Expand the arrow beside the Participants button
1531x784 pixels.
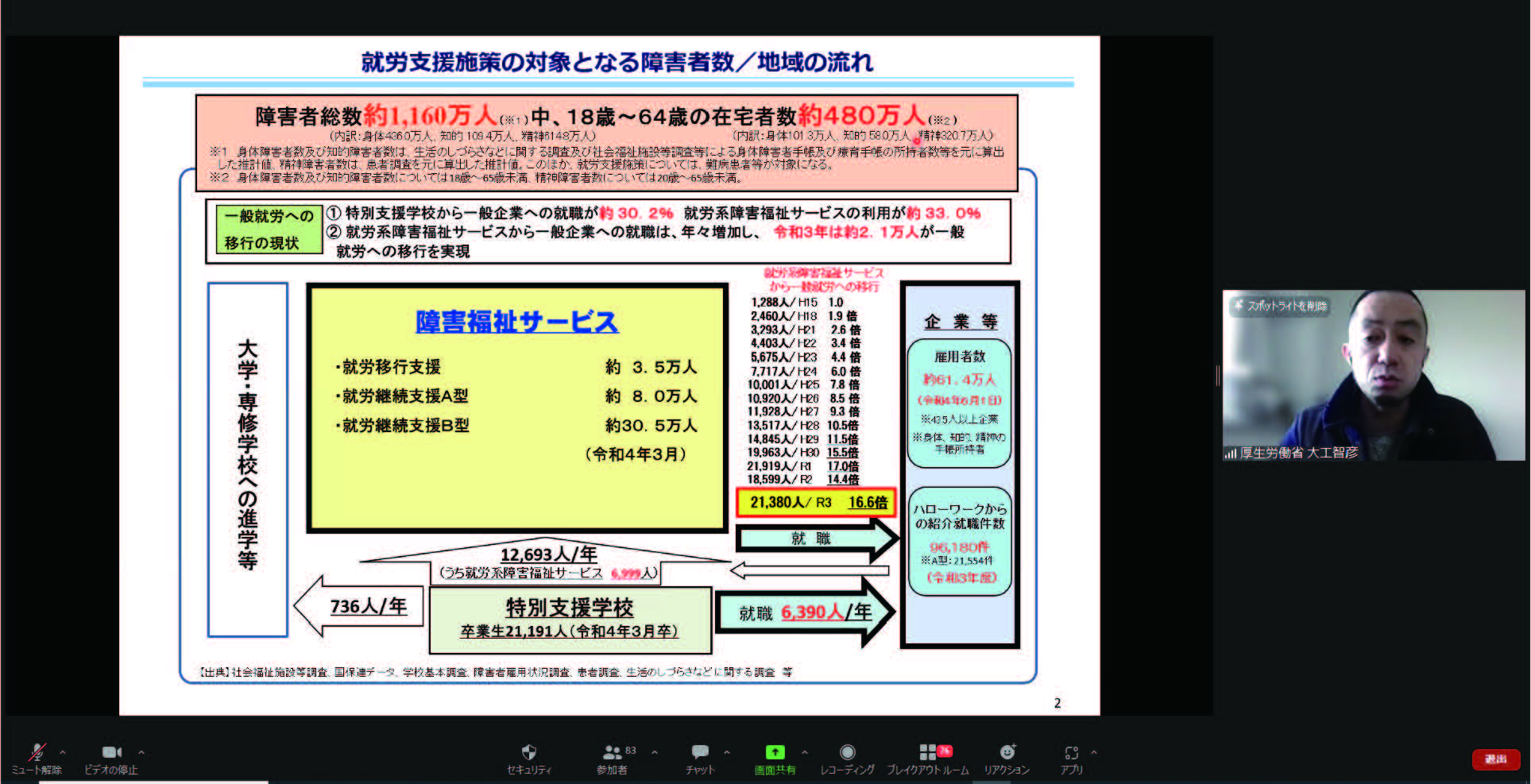pyautogui.click(x=655, y=751)
